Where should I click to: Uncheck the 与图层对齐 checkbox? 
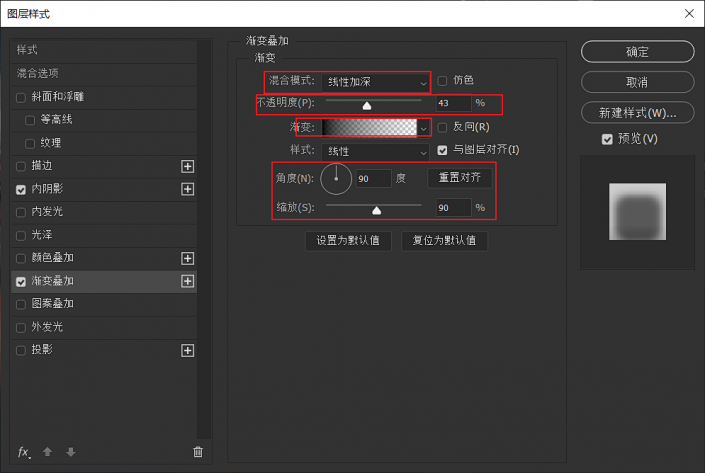(x=443, y=150)
